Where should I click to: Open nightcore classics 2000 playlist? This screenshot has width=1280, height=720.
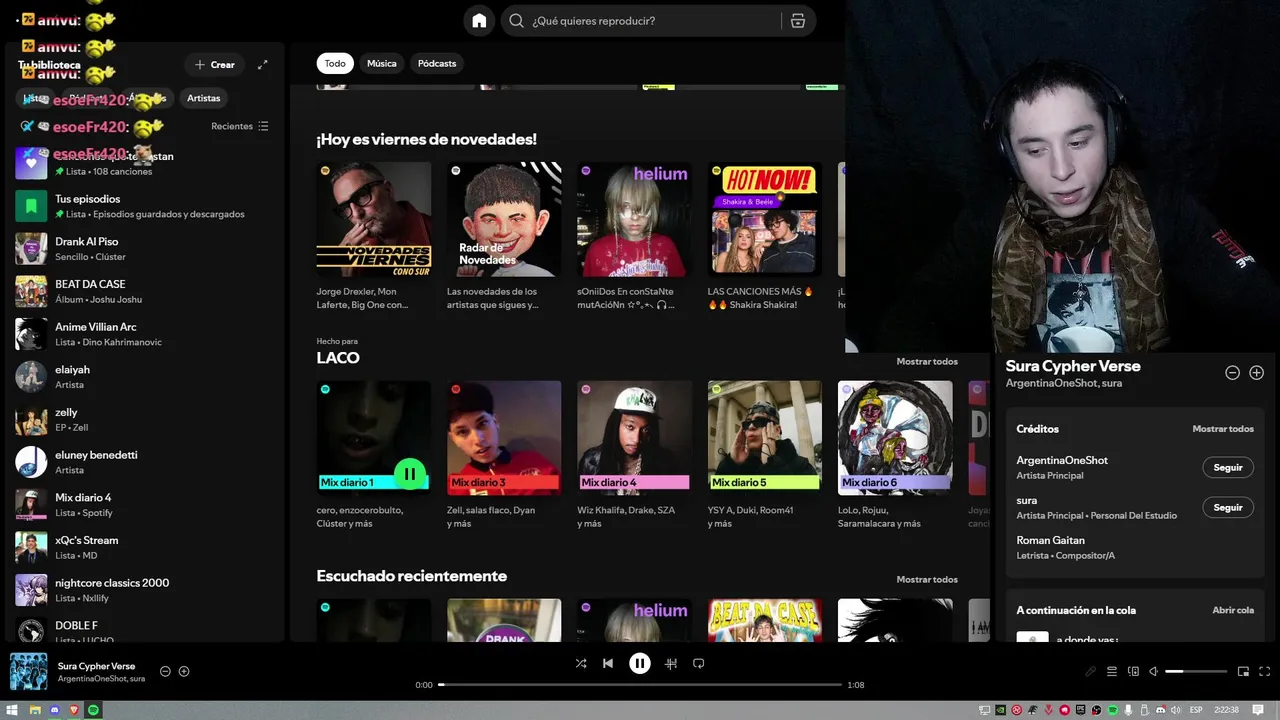147,590
